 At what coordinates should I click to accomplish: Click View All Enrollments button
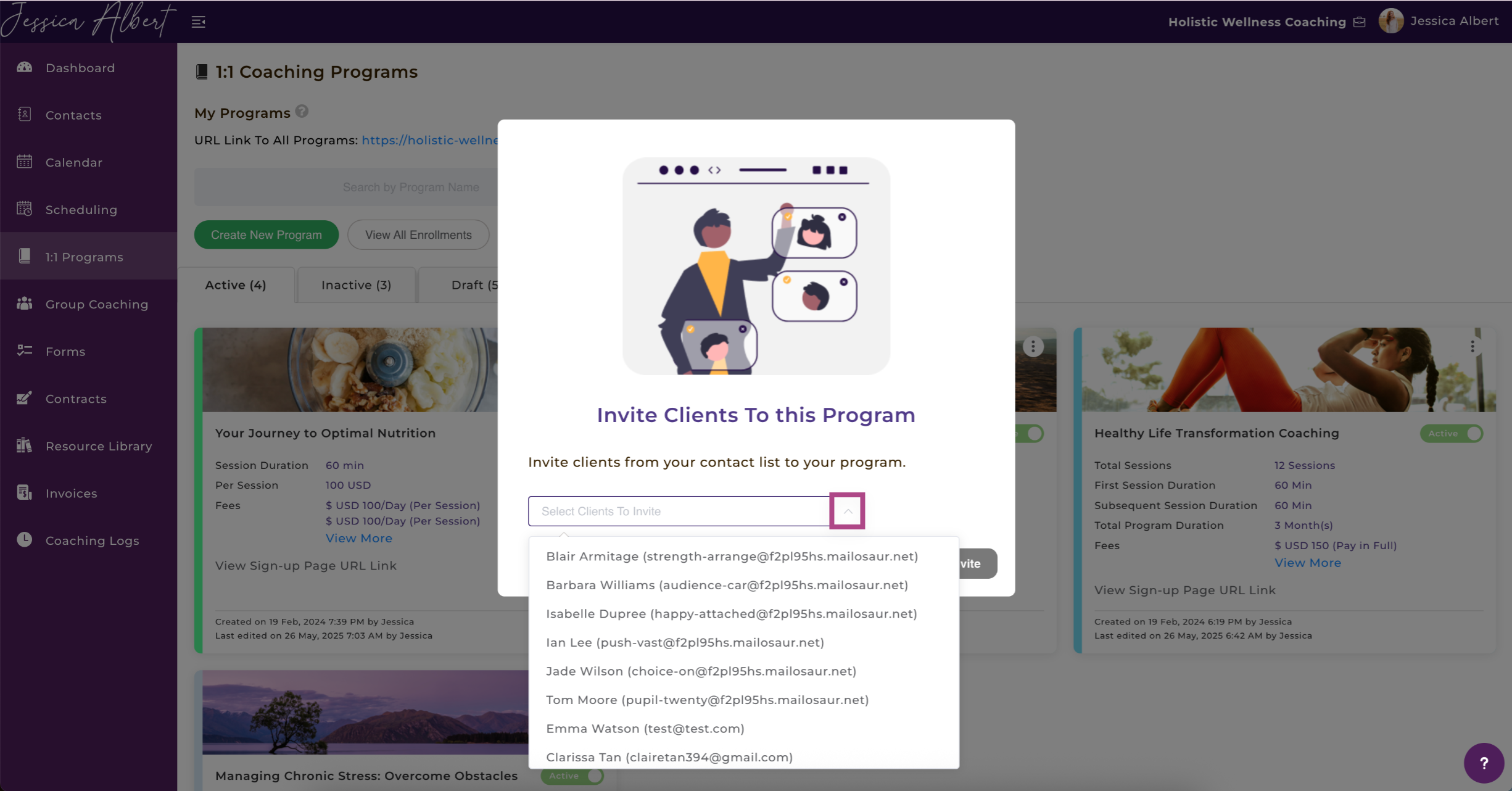tap(418, 234)
